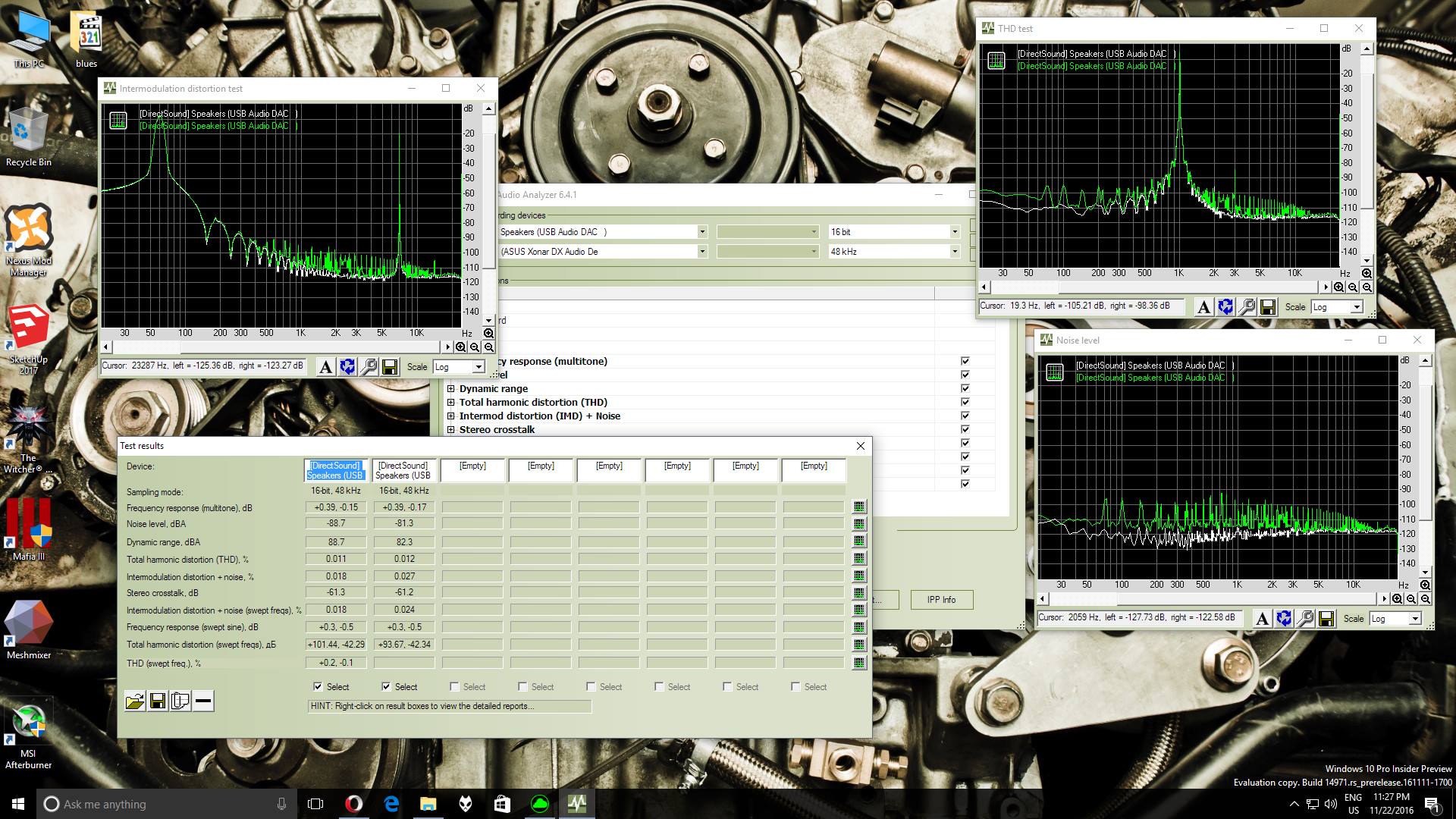Click the Print/export icon in Test results
1456x819 pixels.
click(180, 701)
